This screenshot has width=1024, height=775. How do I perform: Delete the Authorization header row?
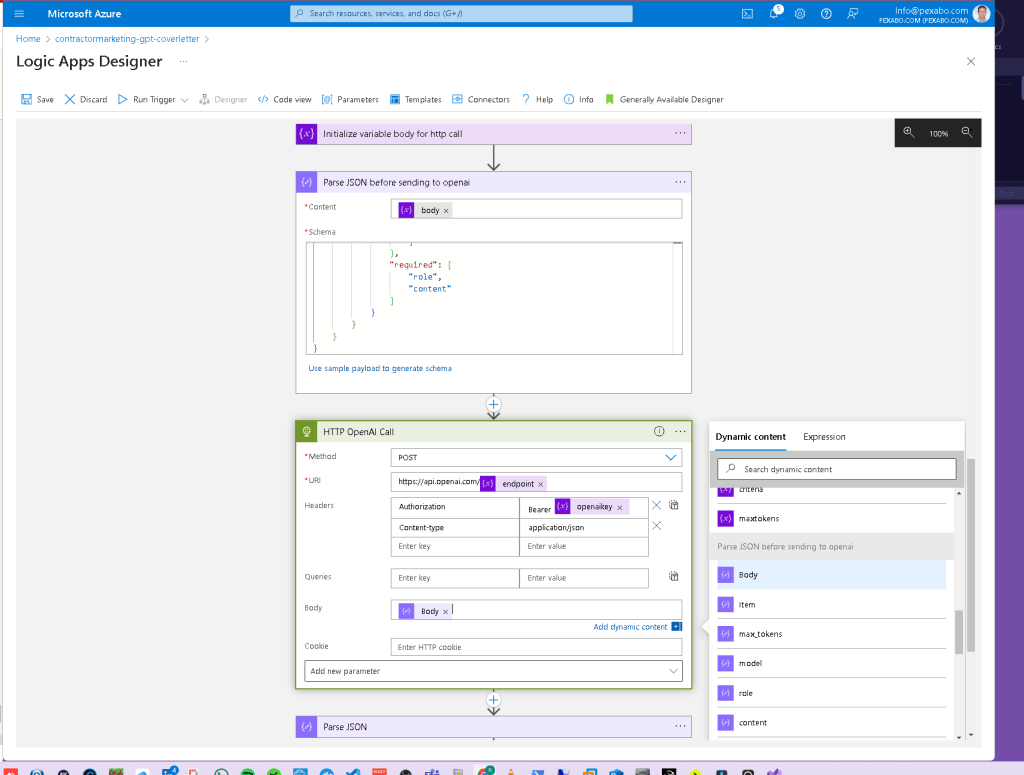(656, 505)
